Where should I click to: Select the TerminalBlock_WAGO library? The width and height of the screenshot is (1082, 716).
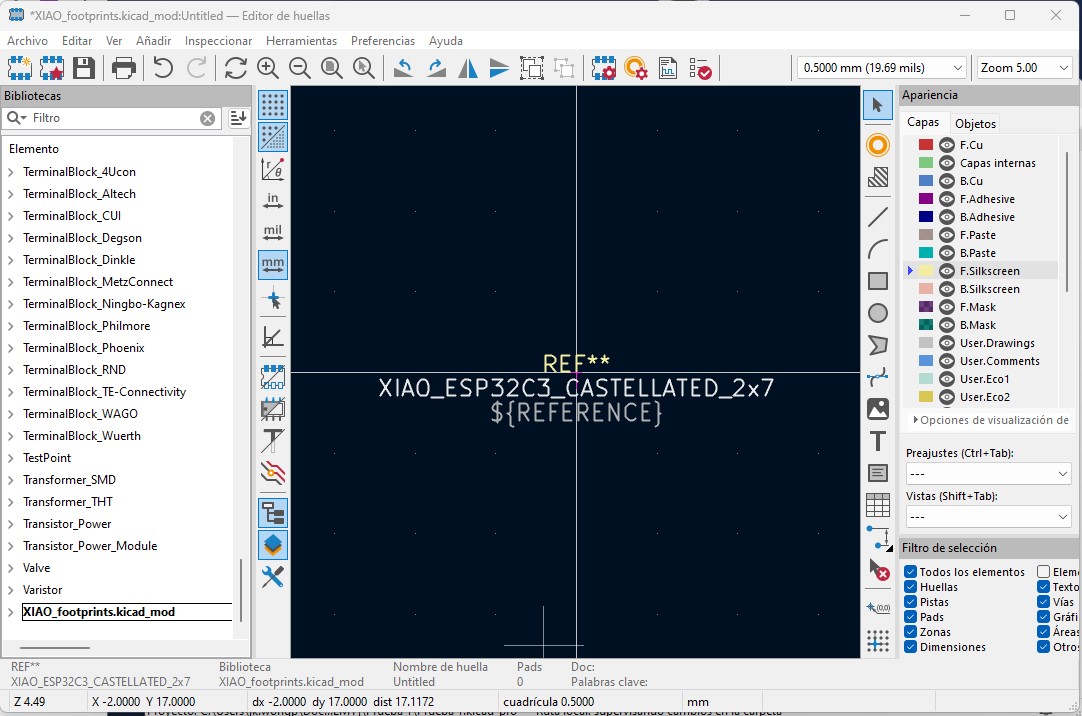click(80, 414)
